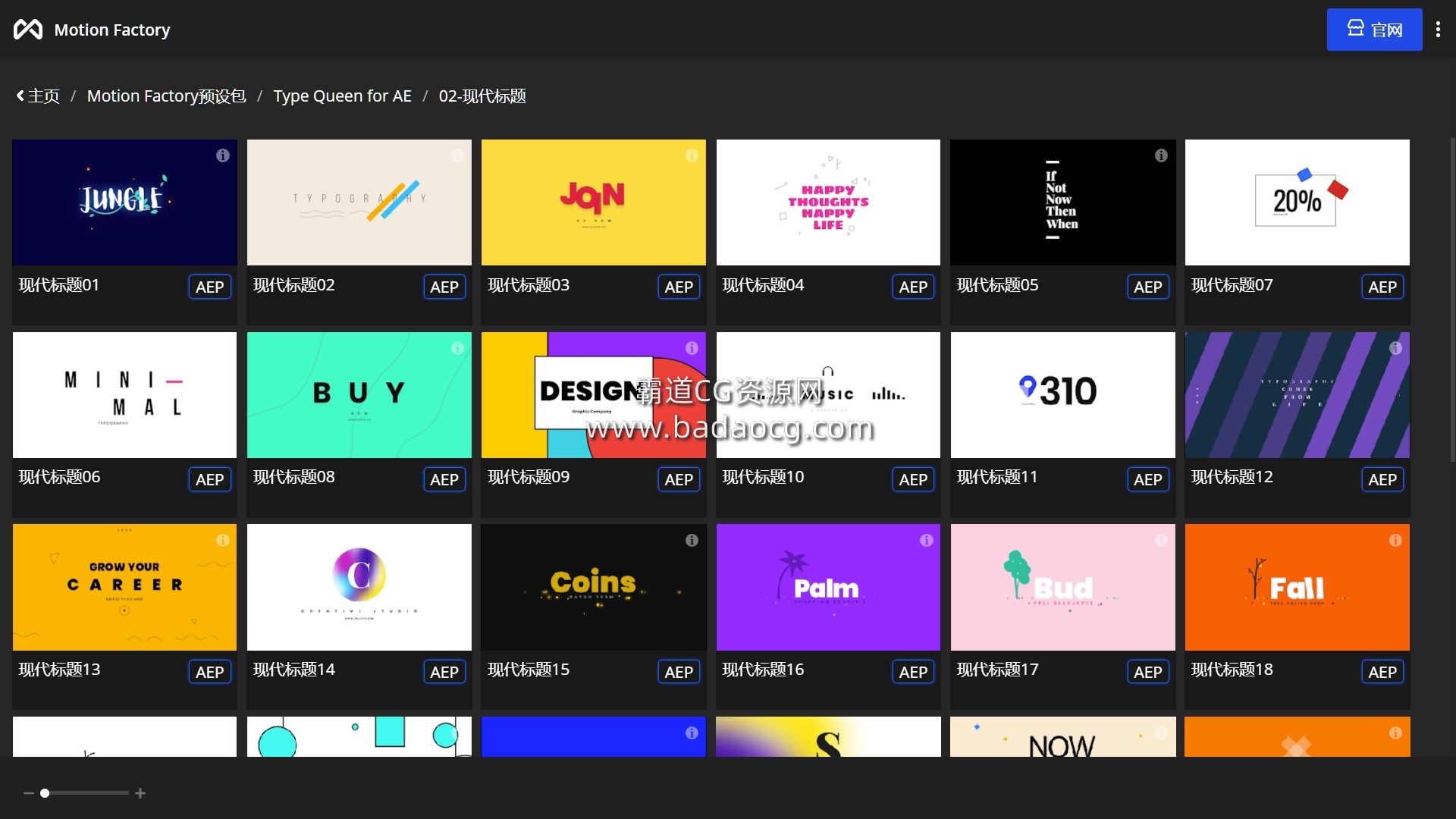This screenshot has width=1456, height=819.
Task: Select the Happy Thoughts preset thumbnail
Action: pos(828,202)
